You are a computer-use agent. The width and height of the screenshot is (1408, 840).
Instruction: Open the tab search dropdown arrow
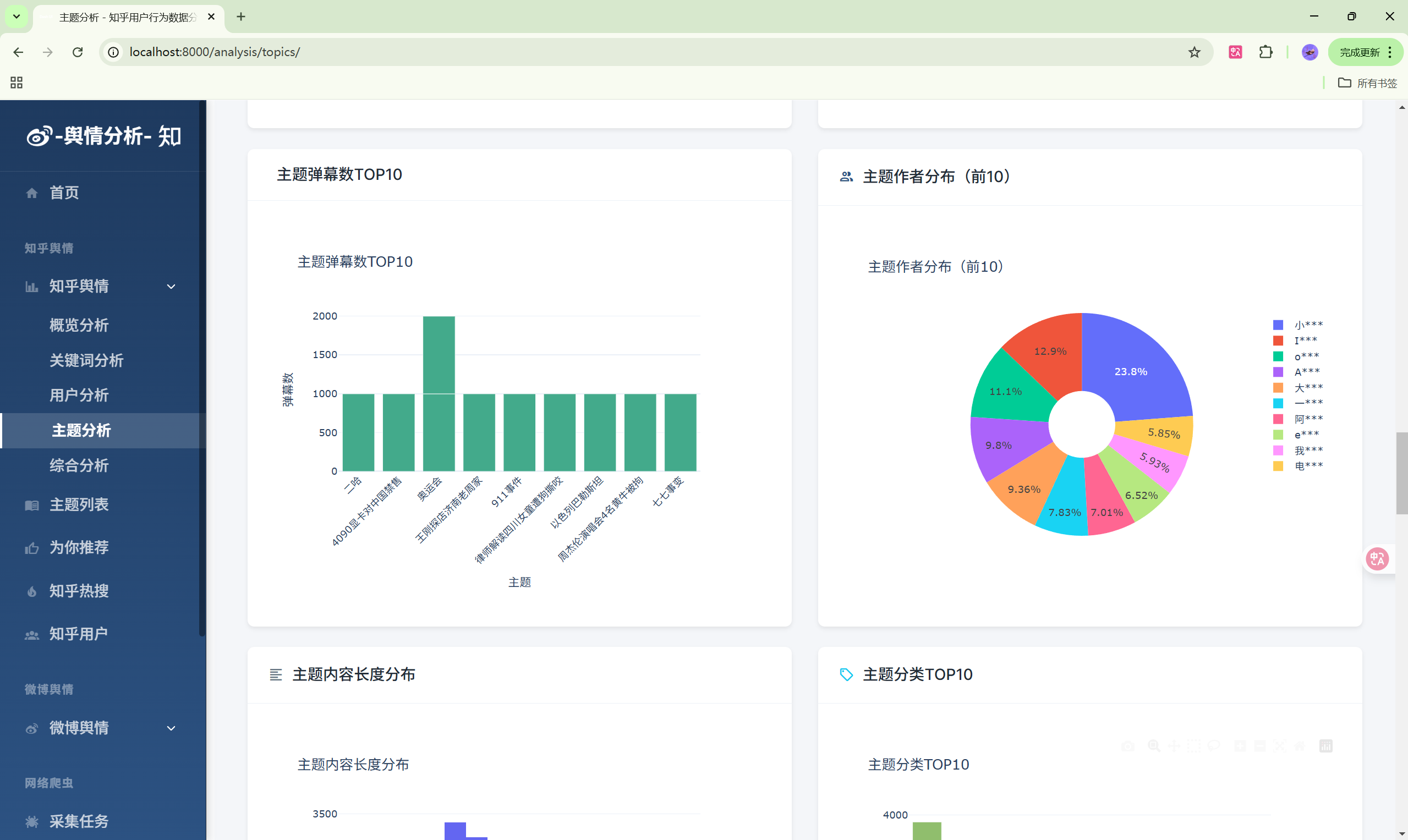coord(17,17)
